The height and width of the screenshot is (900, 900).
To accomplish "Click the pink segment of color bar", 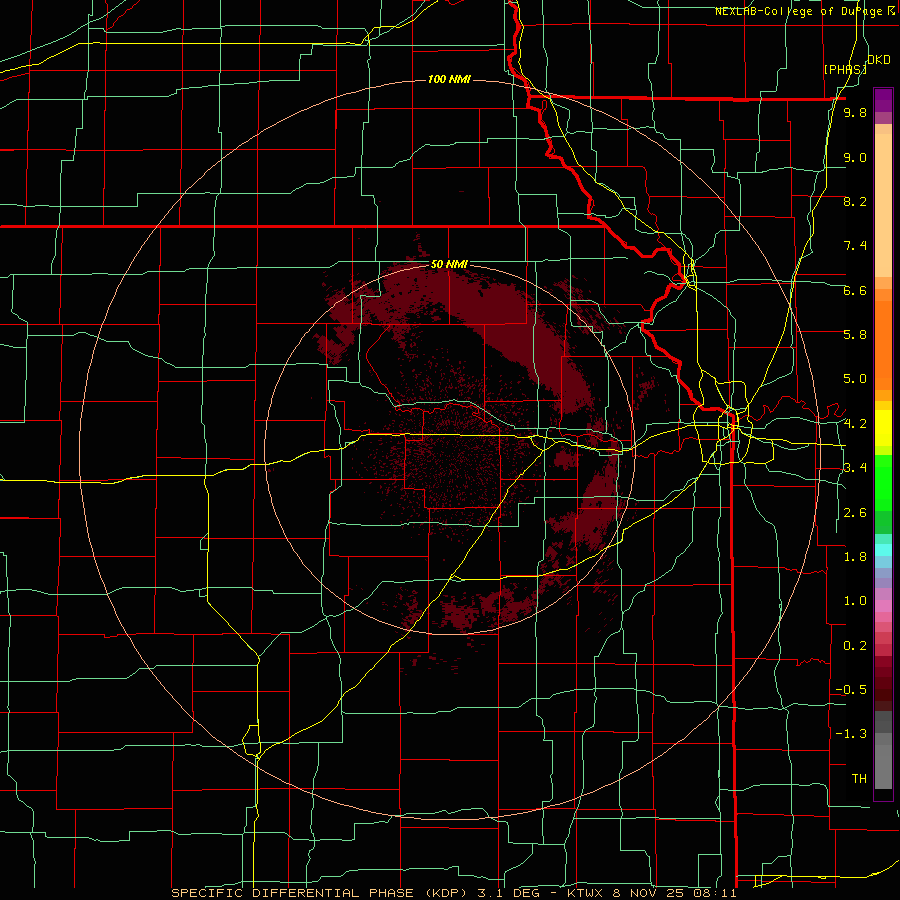I will 883,606.
